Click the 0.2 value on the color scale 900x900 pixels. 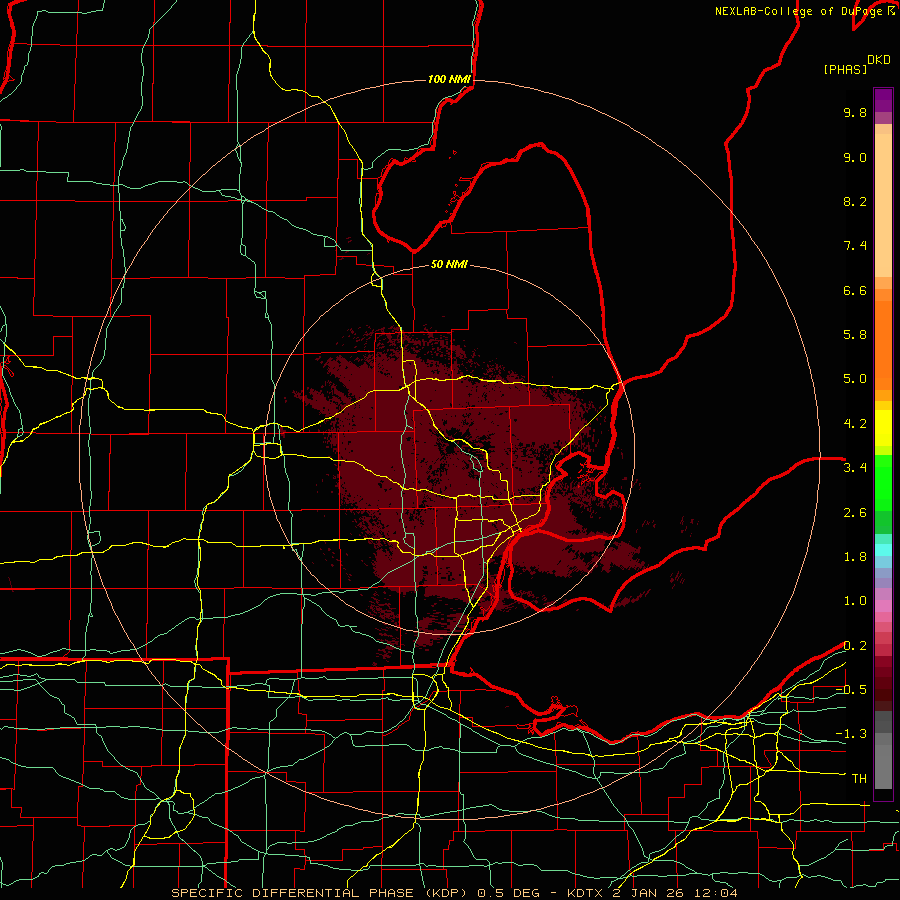point(855,646)
